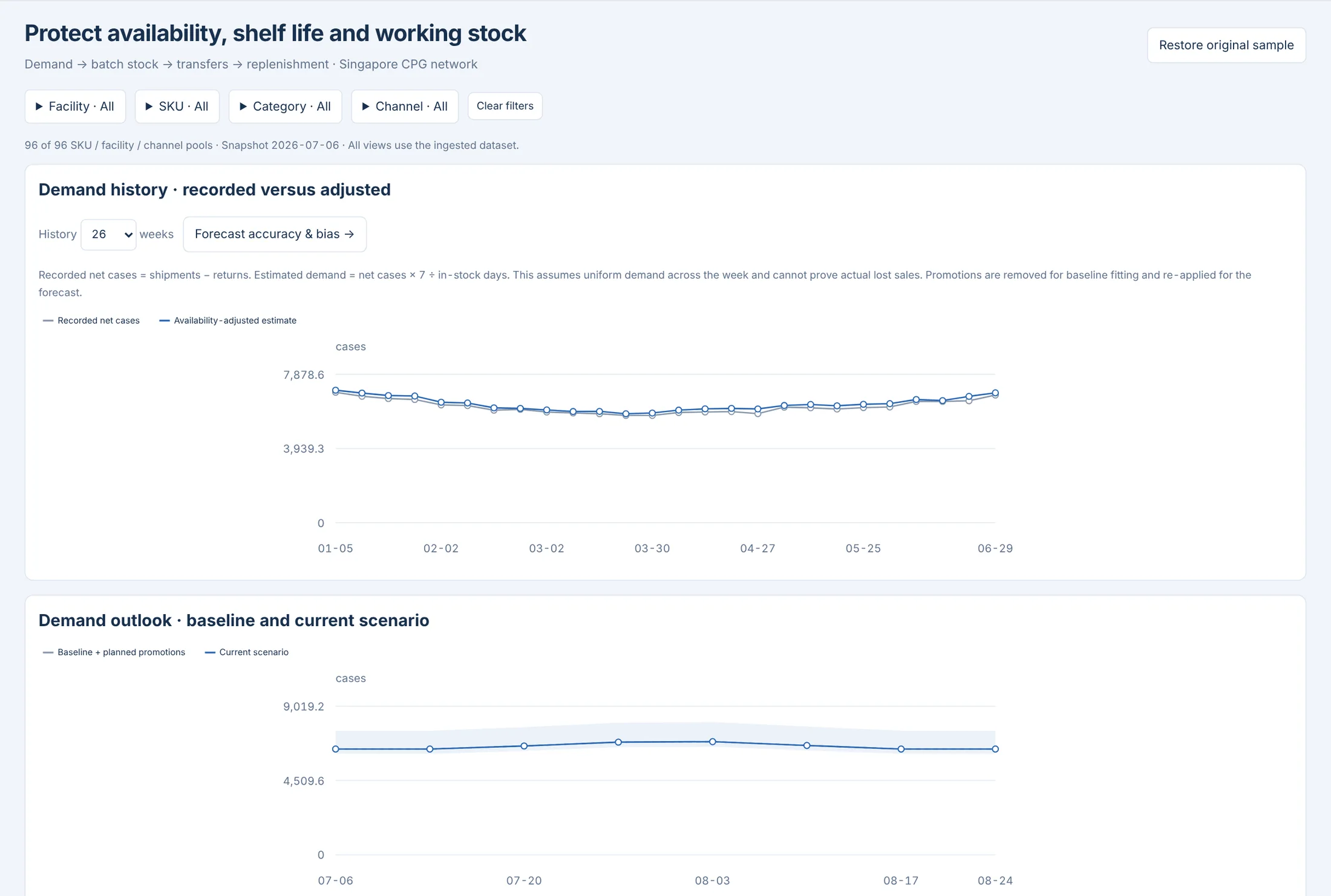Open Forecast accuracy & bias link
Viewport: 1331px width, 896px height.
[275, 234]
